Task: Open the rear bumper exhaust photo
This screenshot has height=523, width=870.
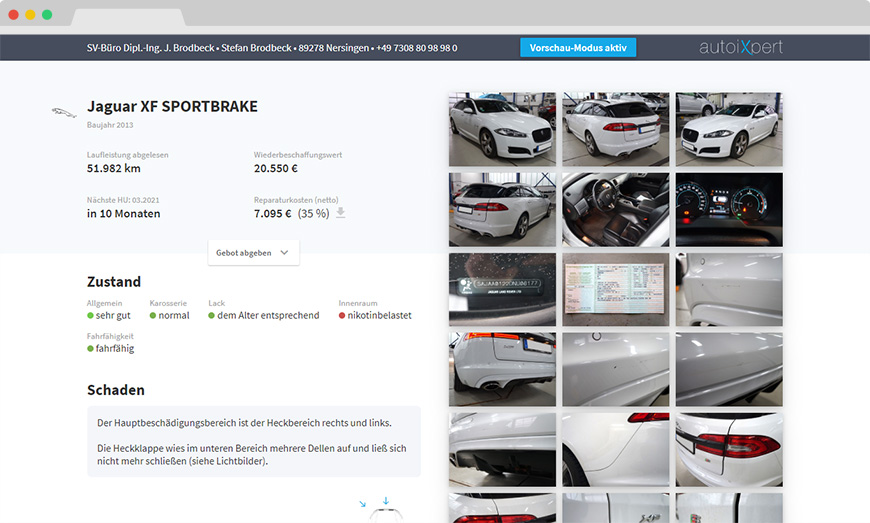Action: (502, 369)
